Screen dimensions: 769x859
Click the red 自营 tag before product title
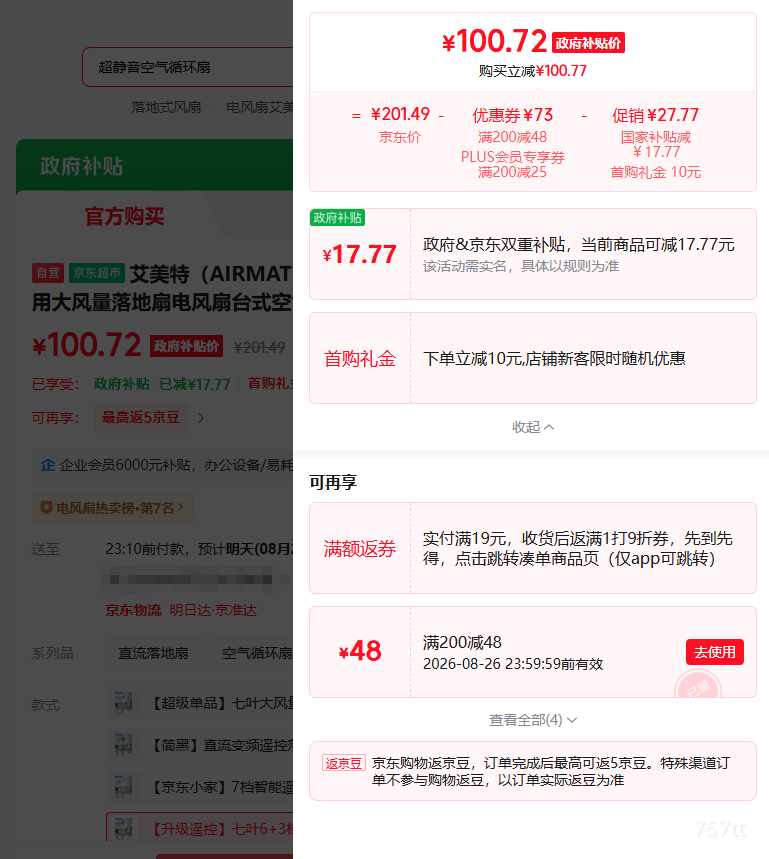pos(48,273)
